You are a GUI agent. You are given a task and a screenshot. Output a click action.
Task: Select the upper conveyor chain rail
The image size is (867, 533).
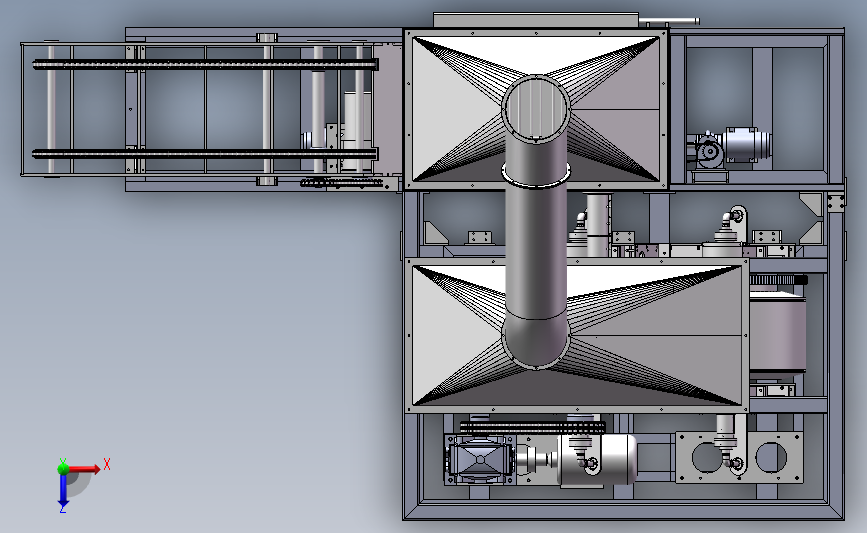tap(205, 65)
